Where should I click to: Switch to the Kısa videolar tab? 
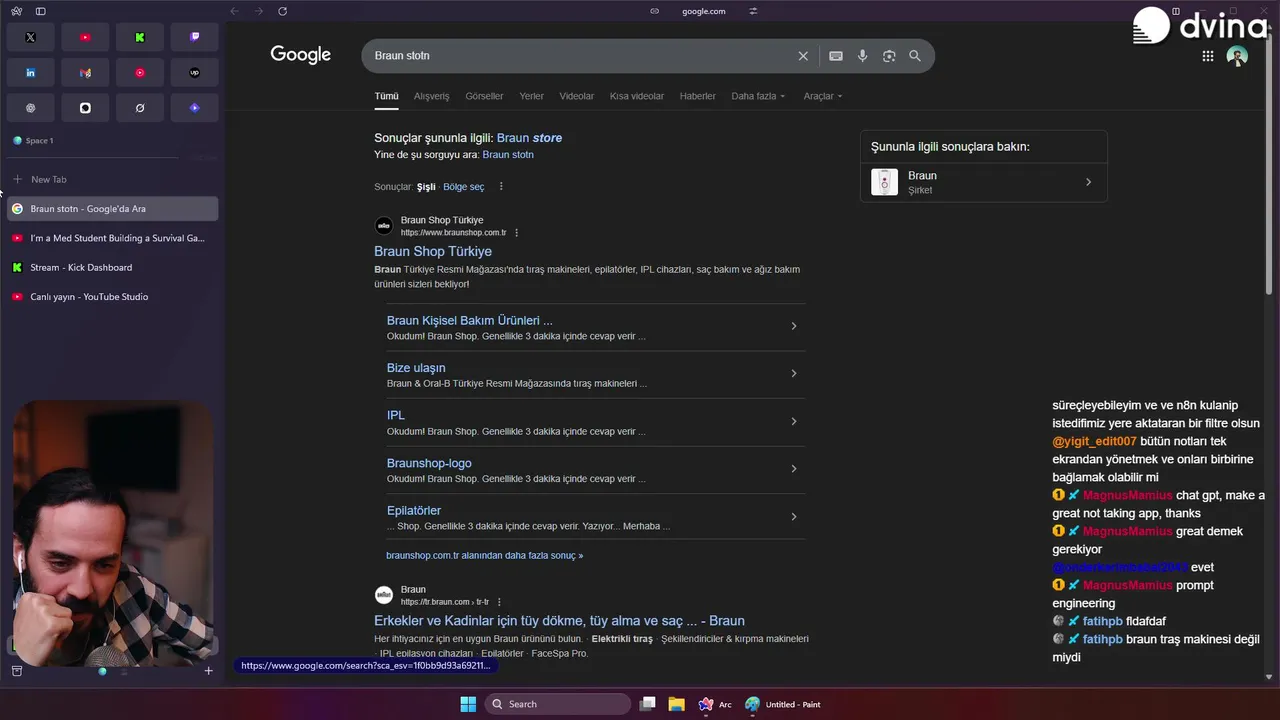[x=636, y=96]
